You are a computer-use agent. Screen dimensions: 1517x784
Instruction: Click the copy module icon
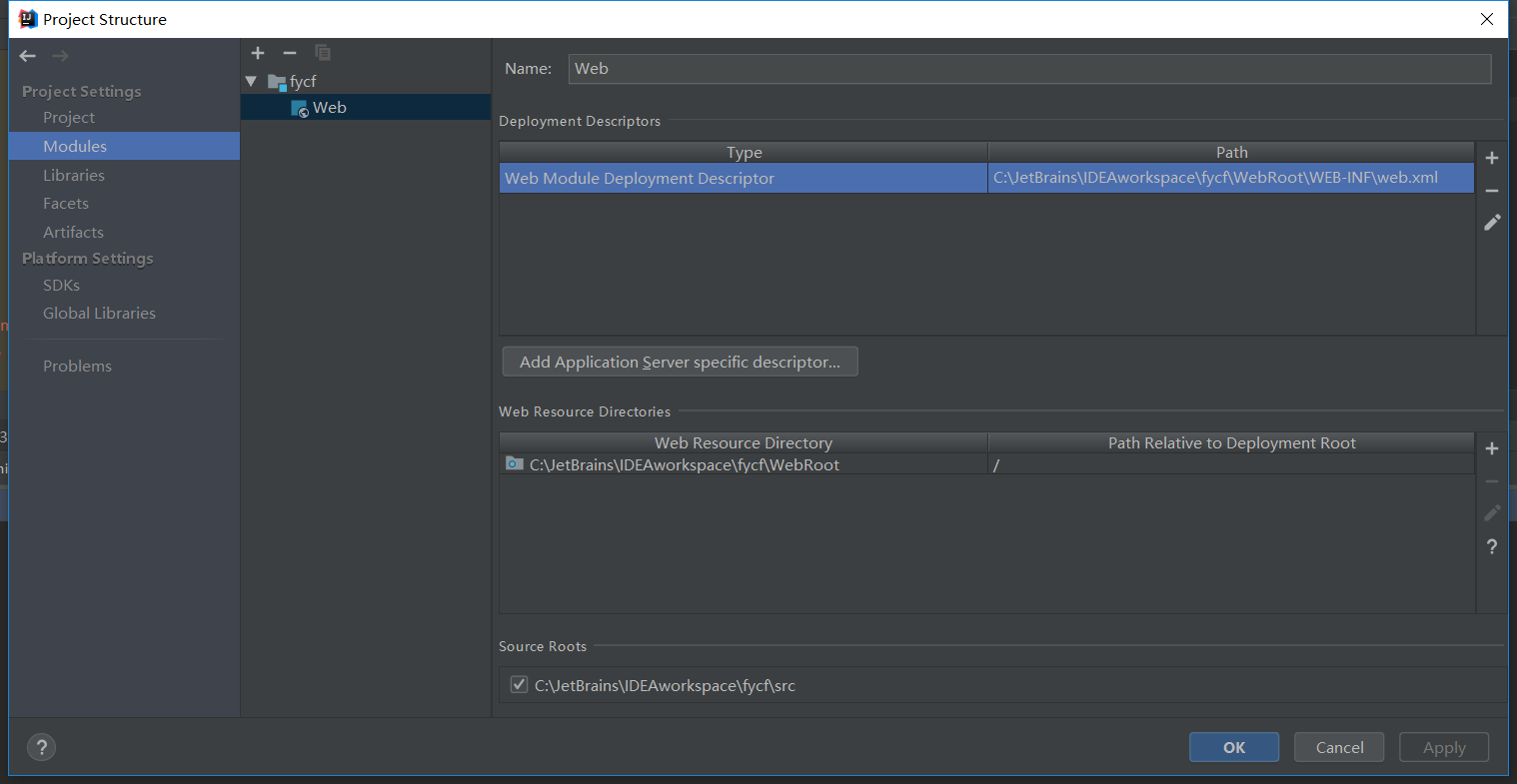(322, 53)
